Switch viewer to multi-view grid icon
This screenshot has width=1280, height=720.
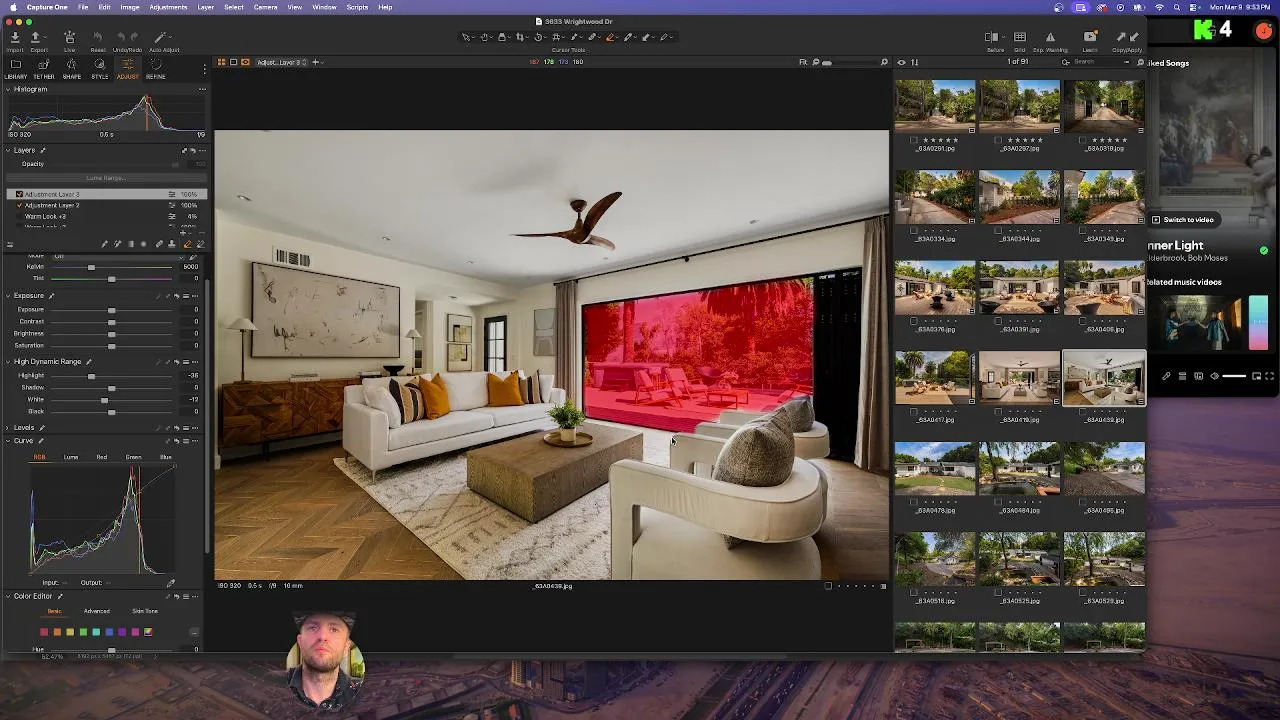coord(222,62)
